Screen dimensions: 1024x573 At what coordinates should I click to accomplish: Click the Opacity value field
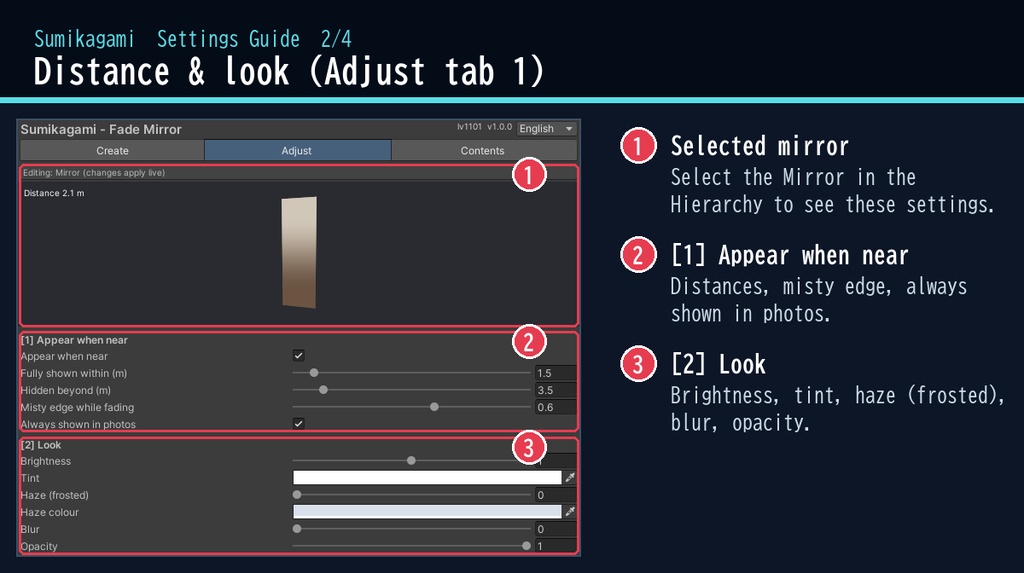(555, 546)
